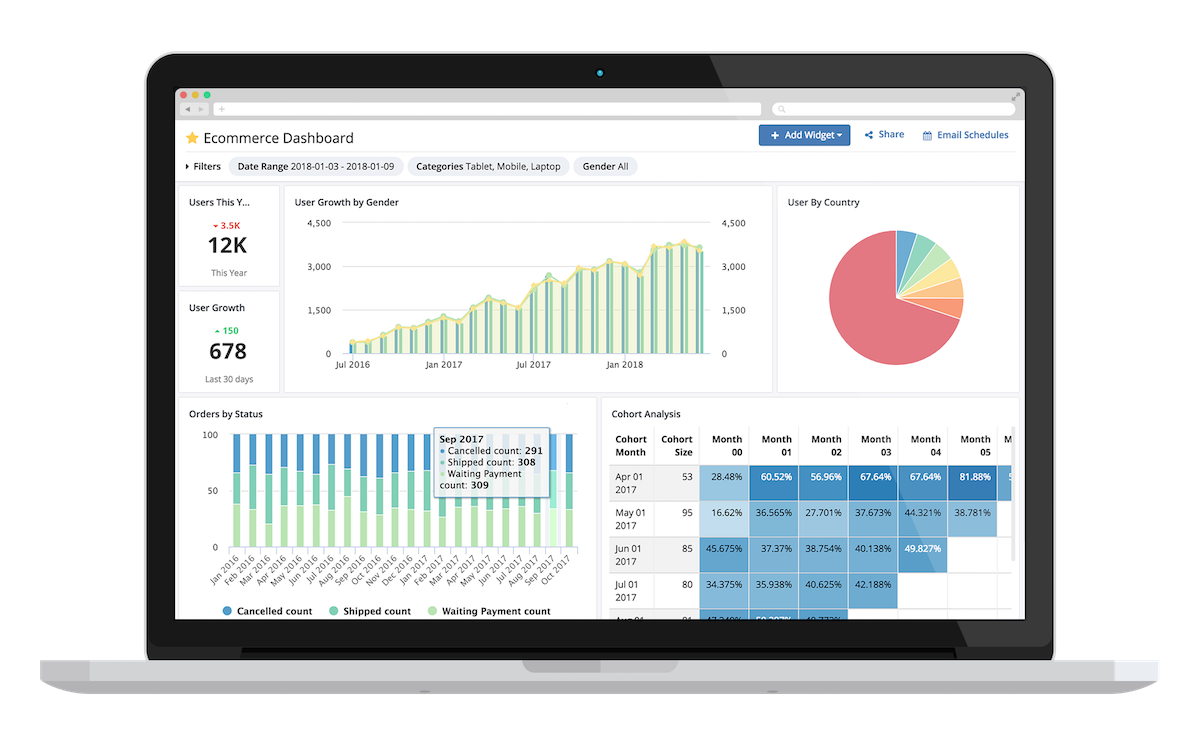Click the star icon beside Ecommerce Dashboard
This screenshot has width=1200, height=737.
(x=191, y=139)
